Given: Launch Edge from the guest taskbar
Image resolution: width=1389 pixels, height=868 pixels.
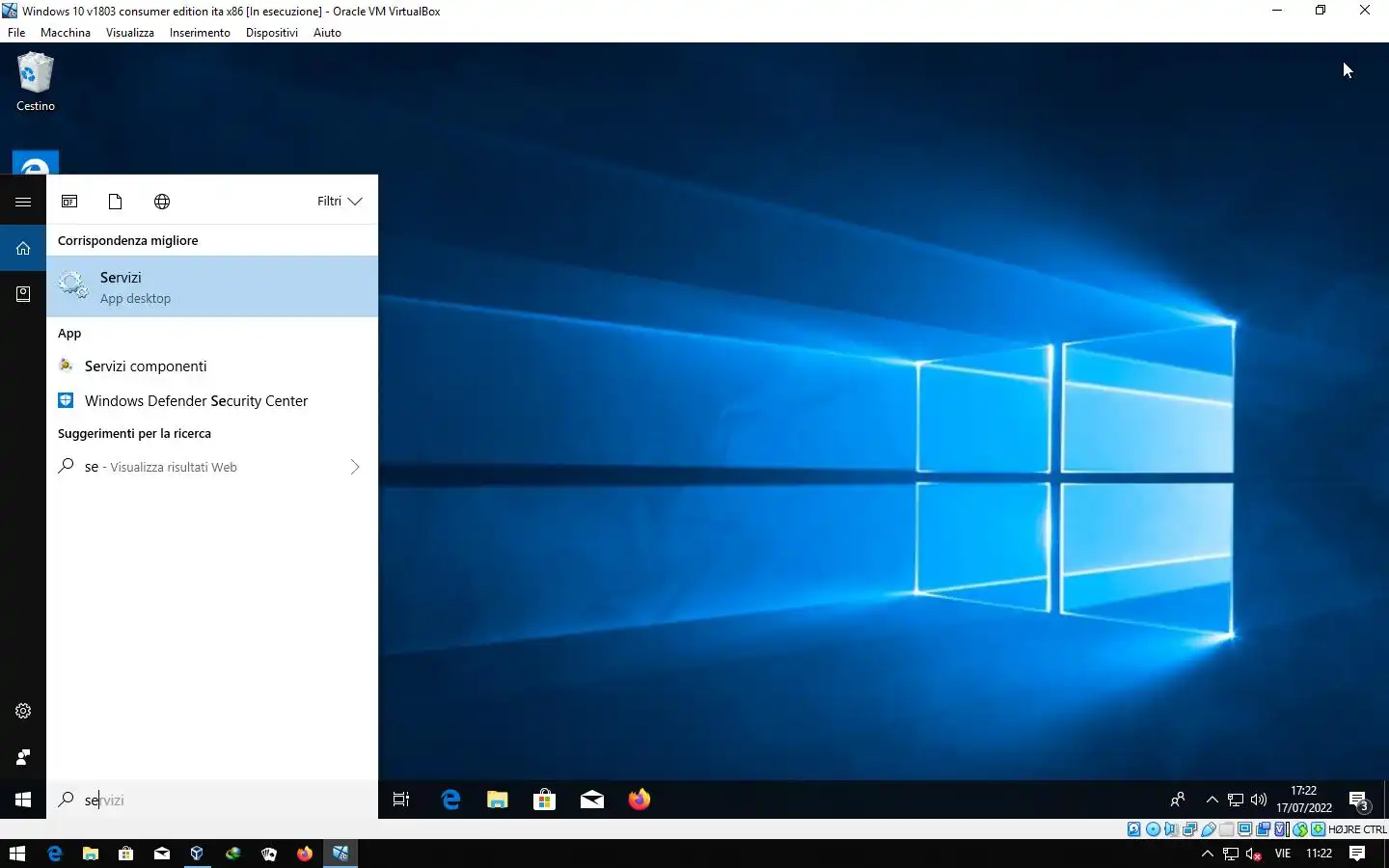Looking at the screenshot, I should pos(450,800).
